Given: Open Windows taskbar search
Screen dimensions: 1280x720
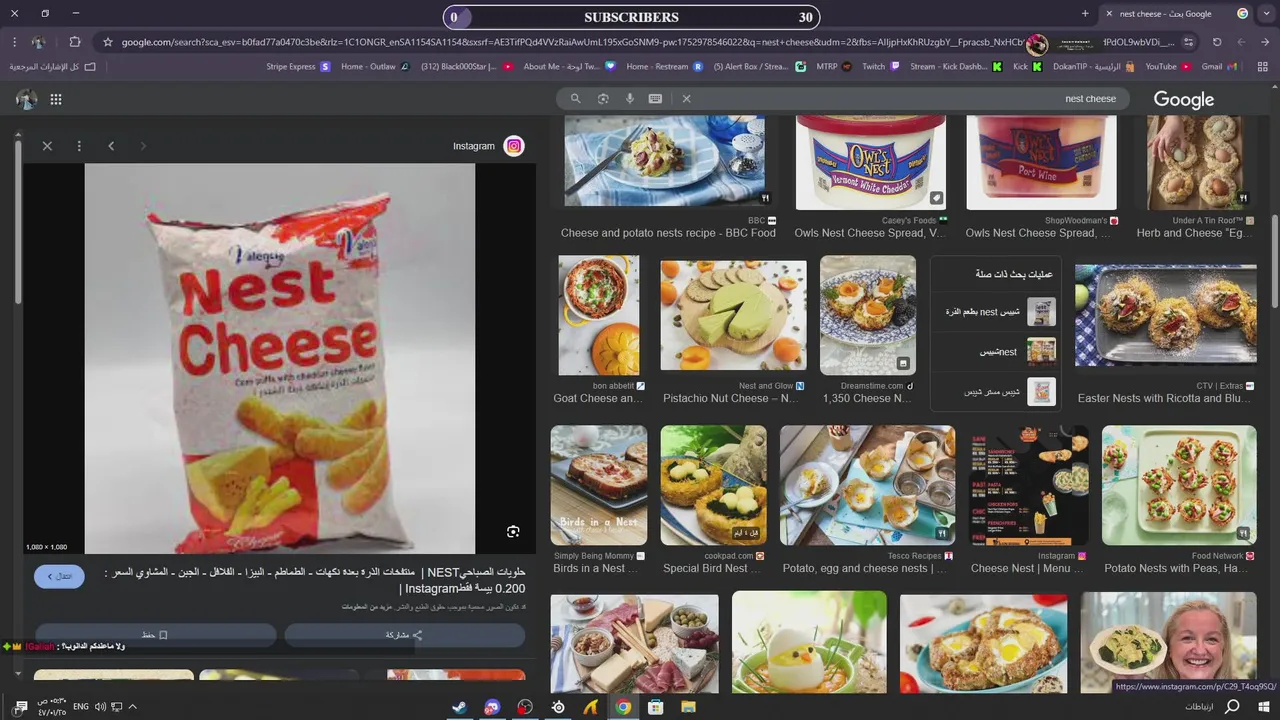Looking at the screenshot, I should [x=1232, y=707].
